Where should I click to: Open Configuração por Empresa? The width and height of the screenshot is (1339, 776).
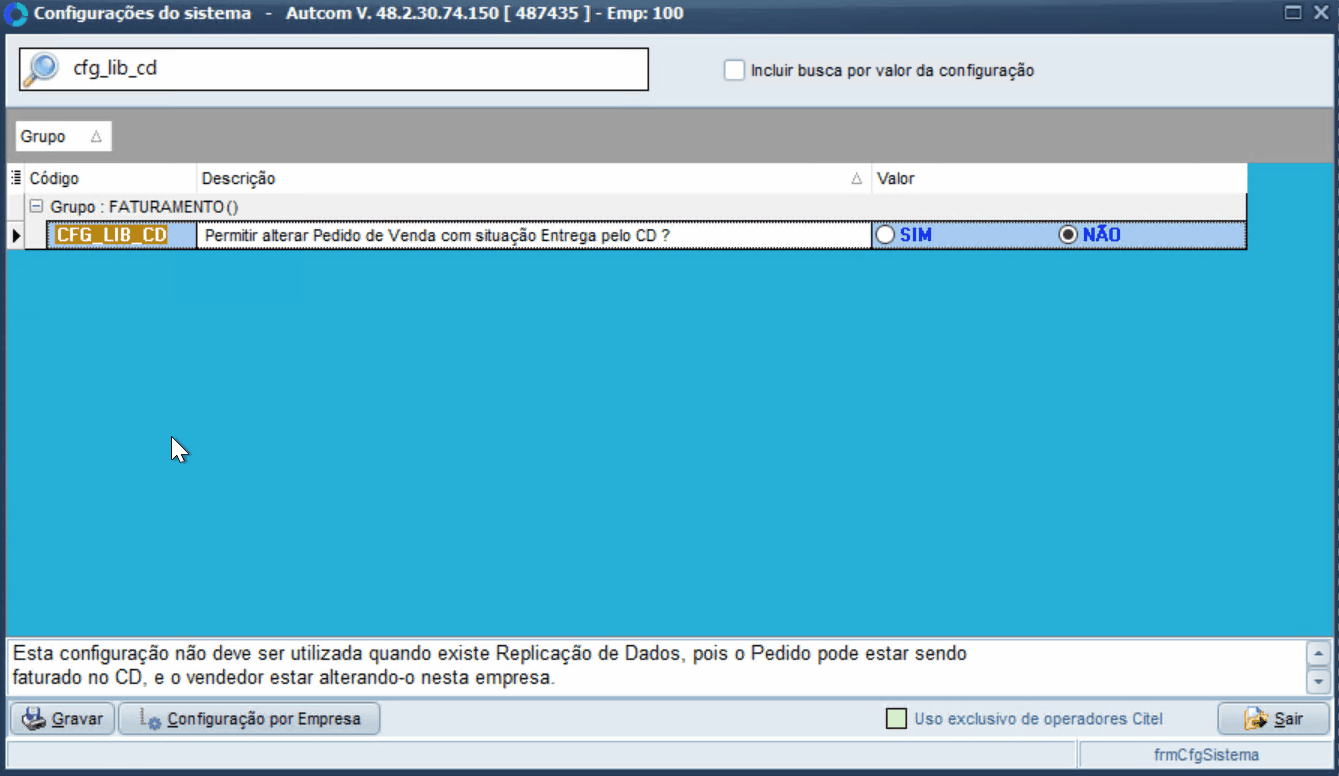point(249,719)
